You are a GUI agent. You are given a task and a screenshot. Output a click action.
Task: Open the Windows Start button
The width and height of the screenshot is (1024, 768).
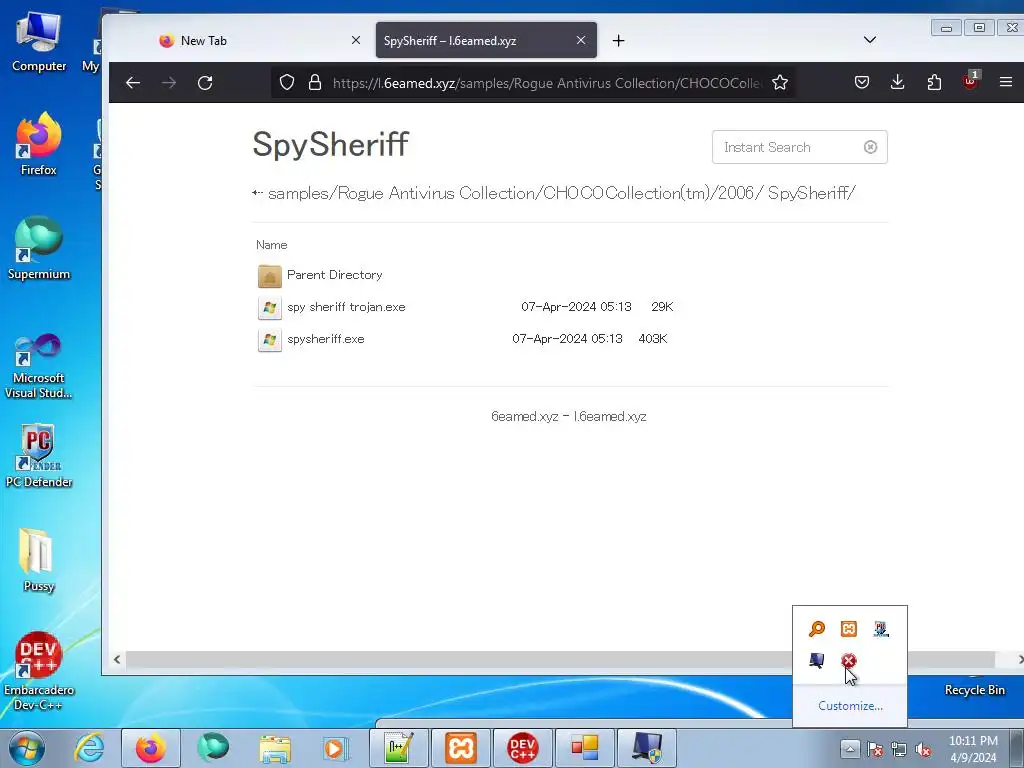(27, 748)
